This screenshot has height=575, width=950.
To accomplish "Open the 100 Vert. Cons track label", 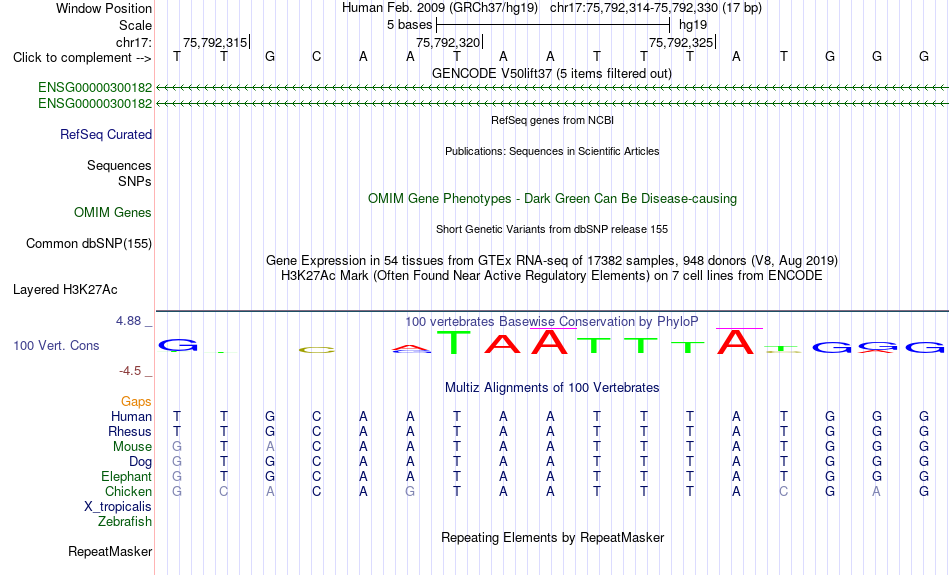I will pos(56,345).
